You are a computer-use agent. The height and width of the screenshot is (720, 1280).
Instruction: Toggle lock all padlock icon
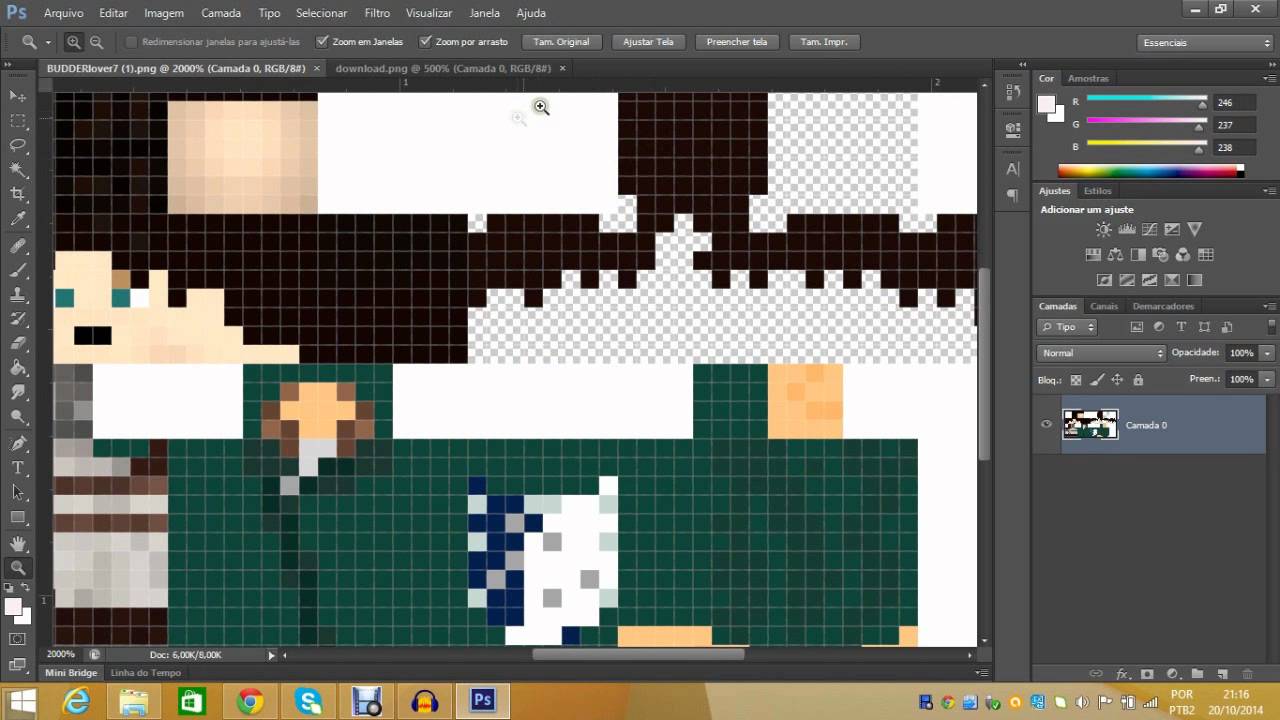pyautogui.click(x=1138, y=380)
